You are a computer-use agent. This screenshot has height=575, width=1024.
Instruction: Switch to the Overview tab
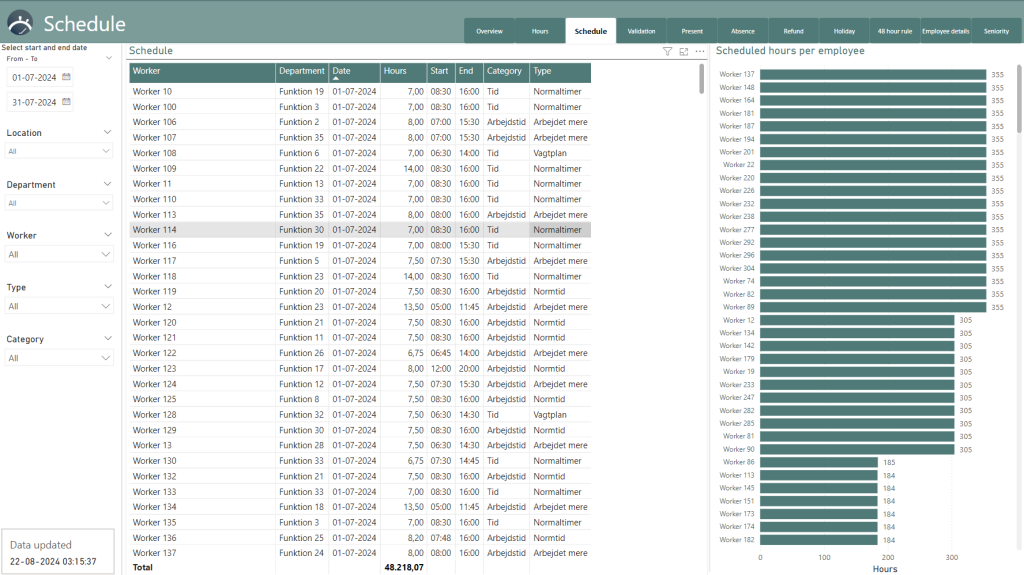[x=489, y=31]
